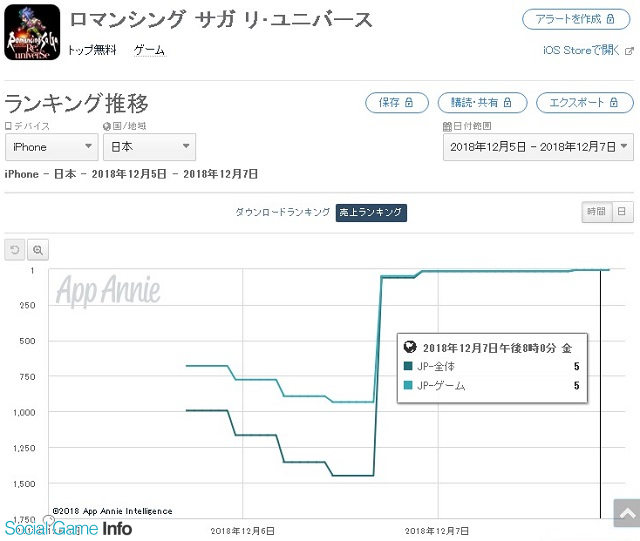Select the ダウンロードランキング tab
The width and height of the screenshot is (640, 541).
282,212
